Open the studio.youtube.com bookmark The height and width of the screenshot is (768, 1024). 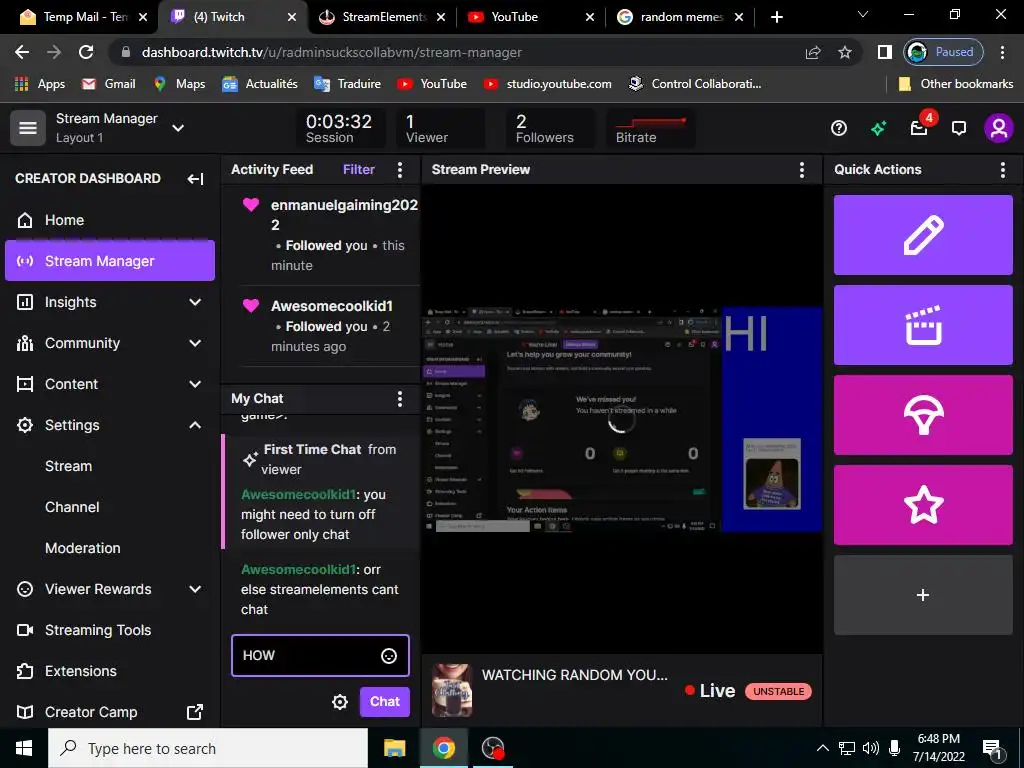[547, 84]
